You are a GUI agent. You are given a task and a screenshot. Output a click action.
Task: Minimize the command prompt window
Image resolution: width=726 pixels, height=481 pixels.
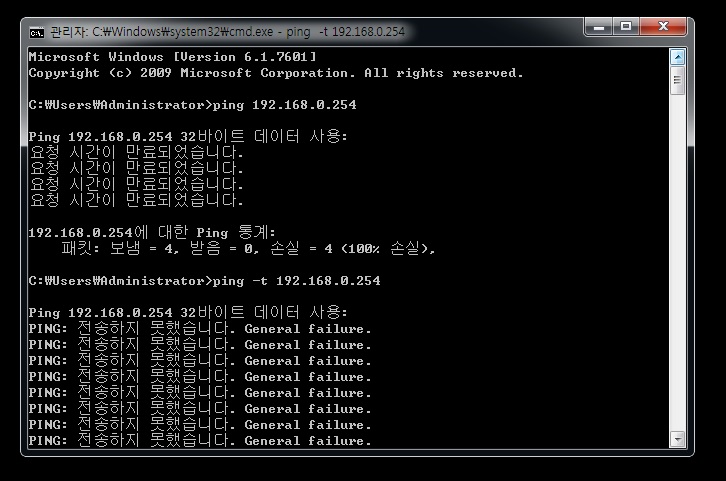pyautogui.click(x=599, y=27)
